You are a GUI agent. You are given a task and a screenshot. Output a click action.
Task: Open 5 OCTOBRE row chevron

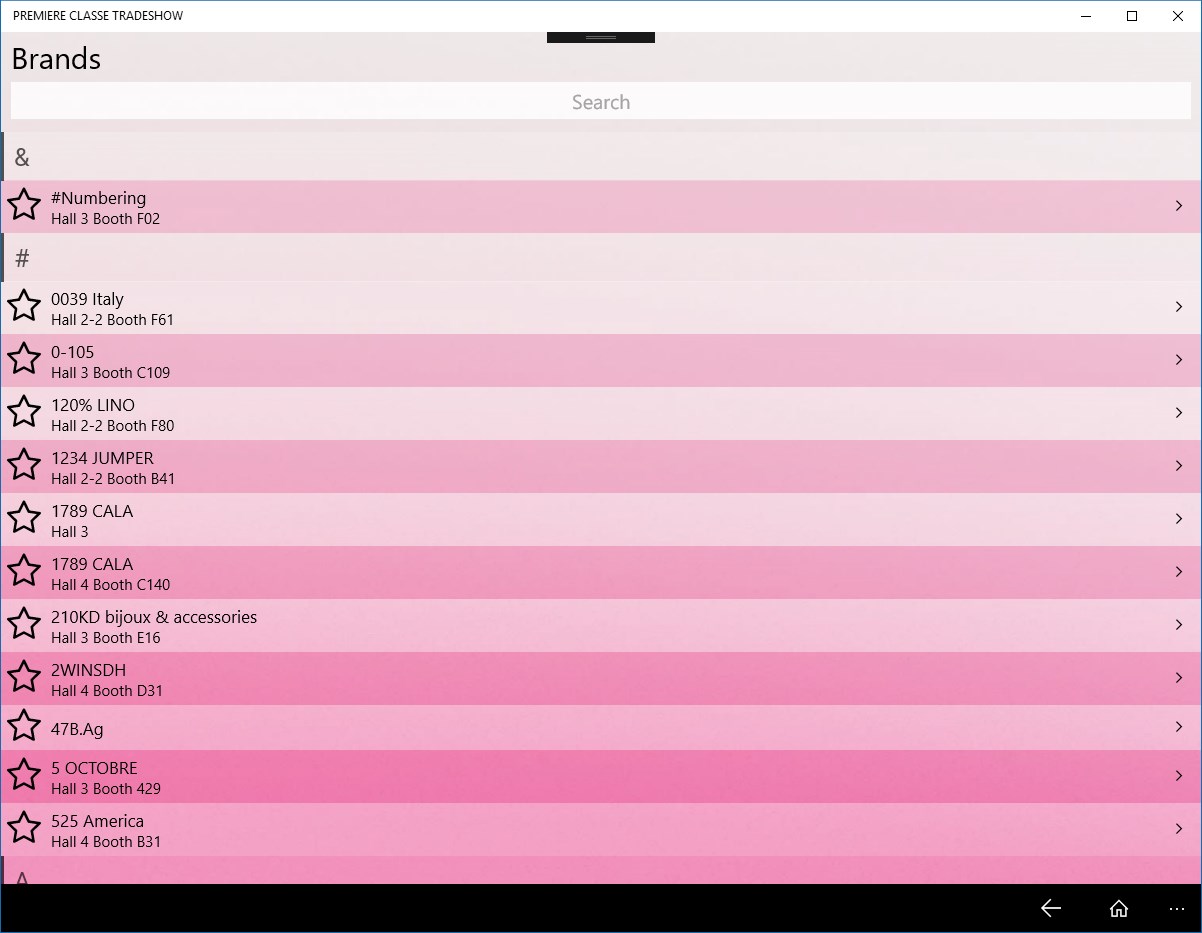(x=1179, y=776)
